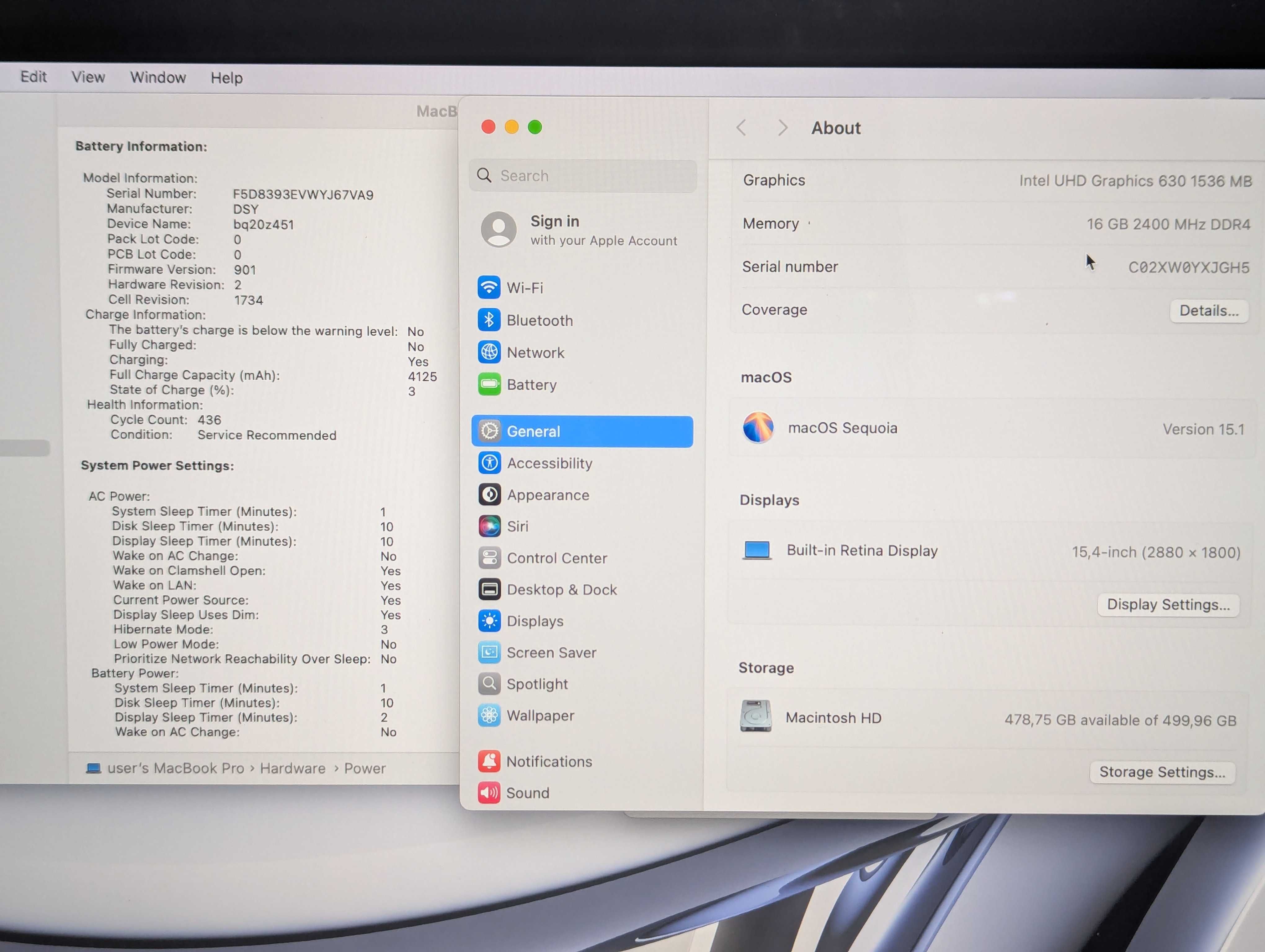The width and height of the screenshot is (1265, 952).
Task: Click the System Settings search field
Action: click(x=583, y=175)
